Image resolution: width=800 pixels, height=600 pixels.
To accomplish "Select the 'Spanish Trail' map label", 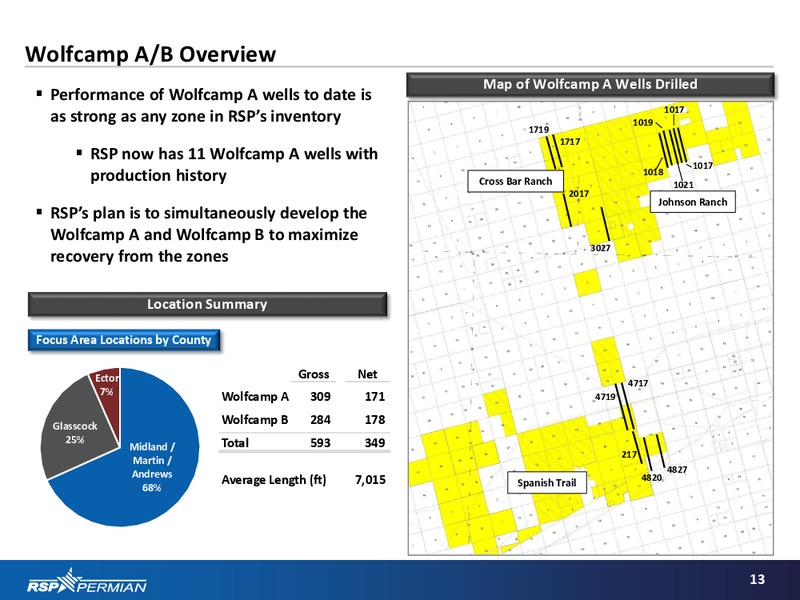I will click(546, 483).
